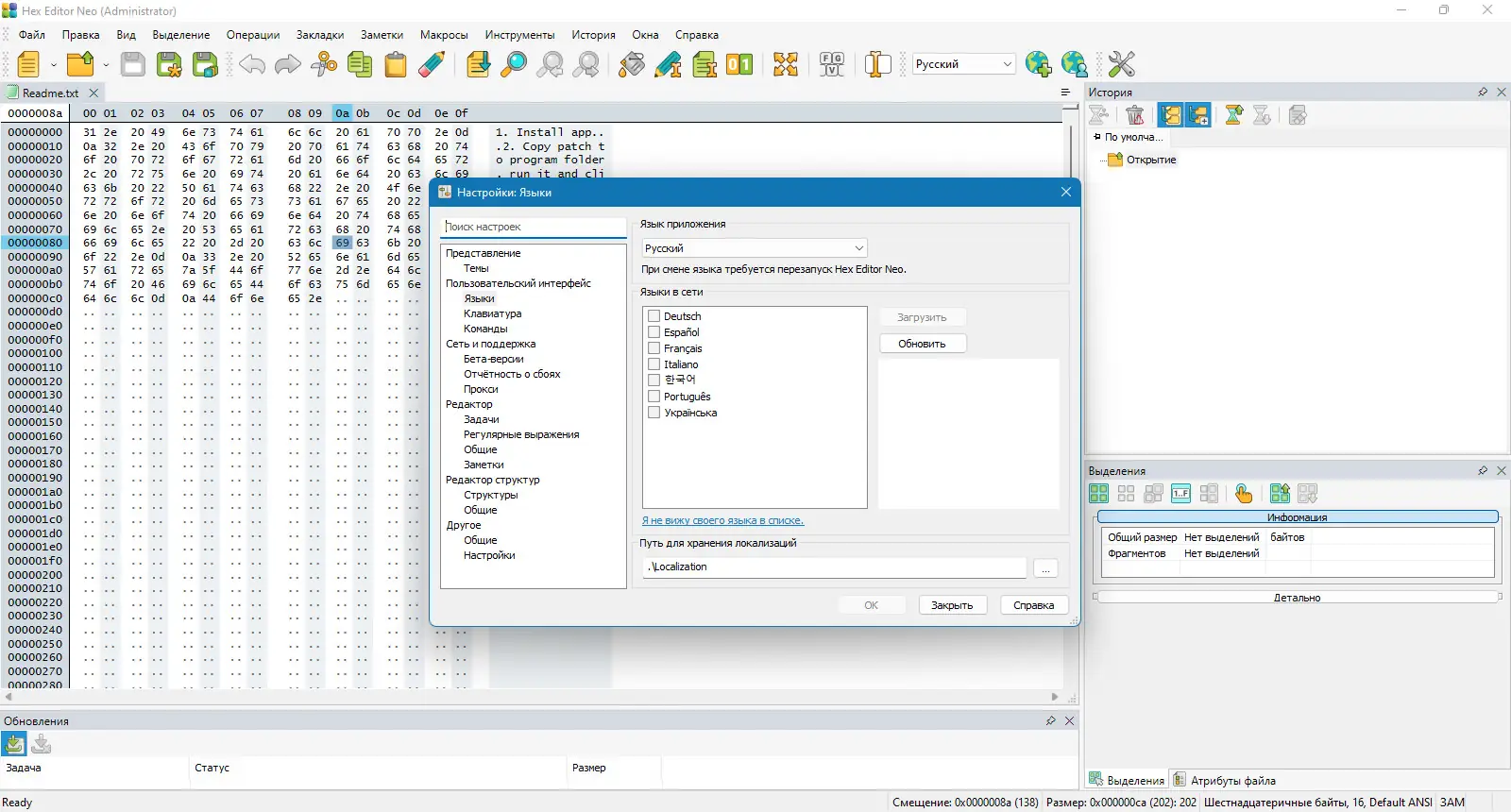Click the Cut scissors icon
This screenshot has height=812, width=1511.
pos(324,64)
